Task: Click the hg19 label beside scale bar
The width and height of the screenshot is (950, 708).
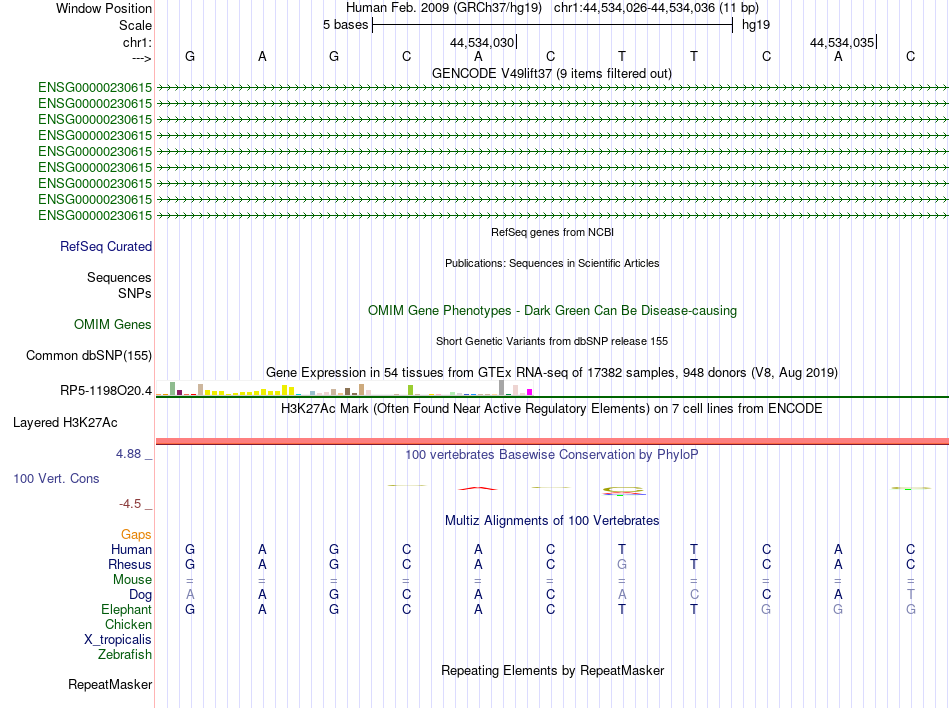Action: 756,25
